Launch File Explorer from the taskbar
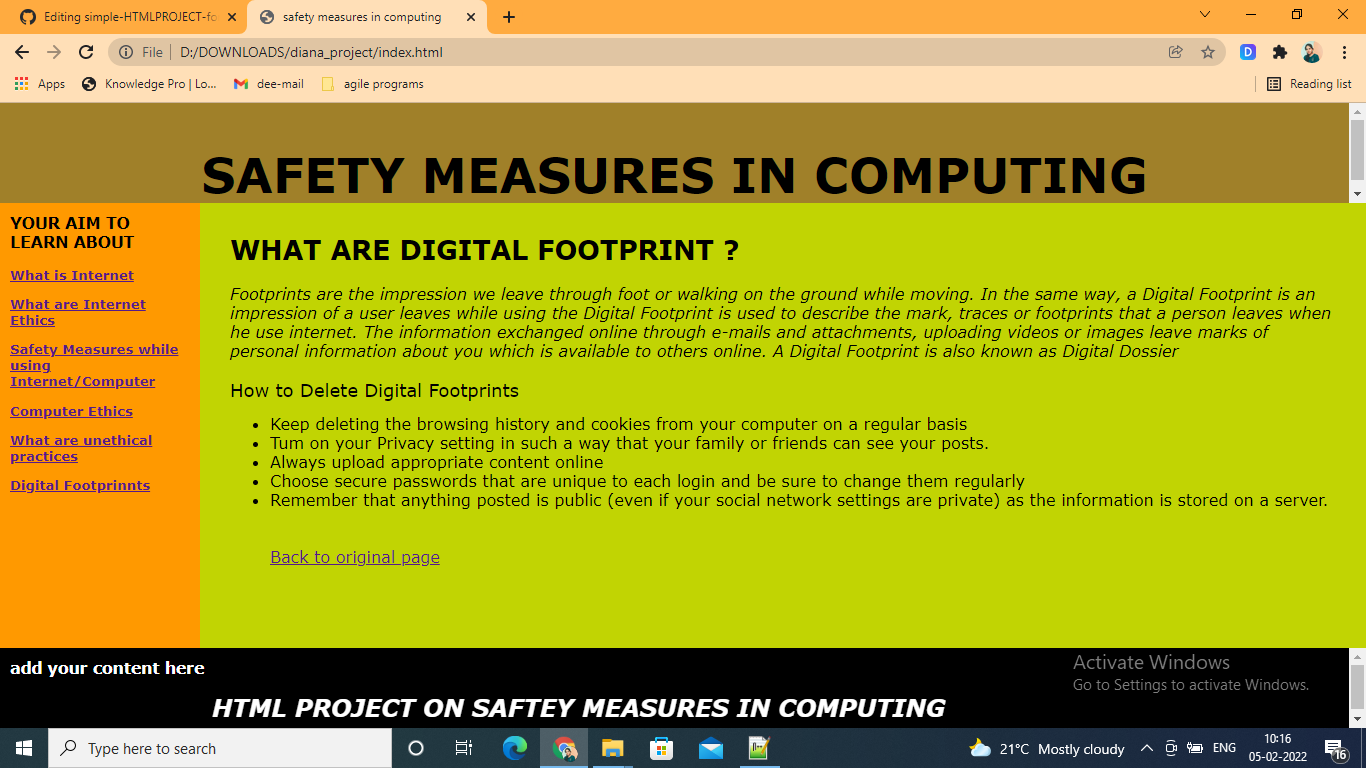The image size is (1366, 768). click(x=612, y=748)
